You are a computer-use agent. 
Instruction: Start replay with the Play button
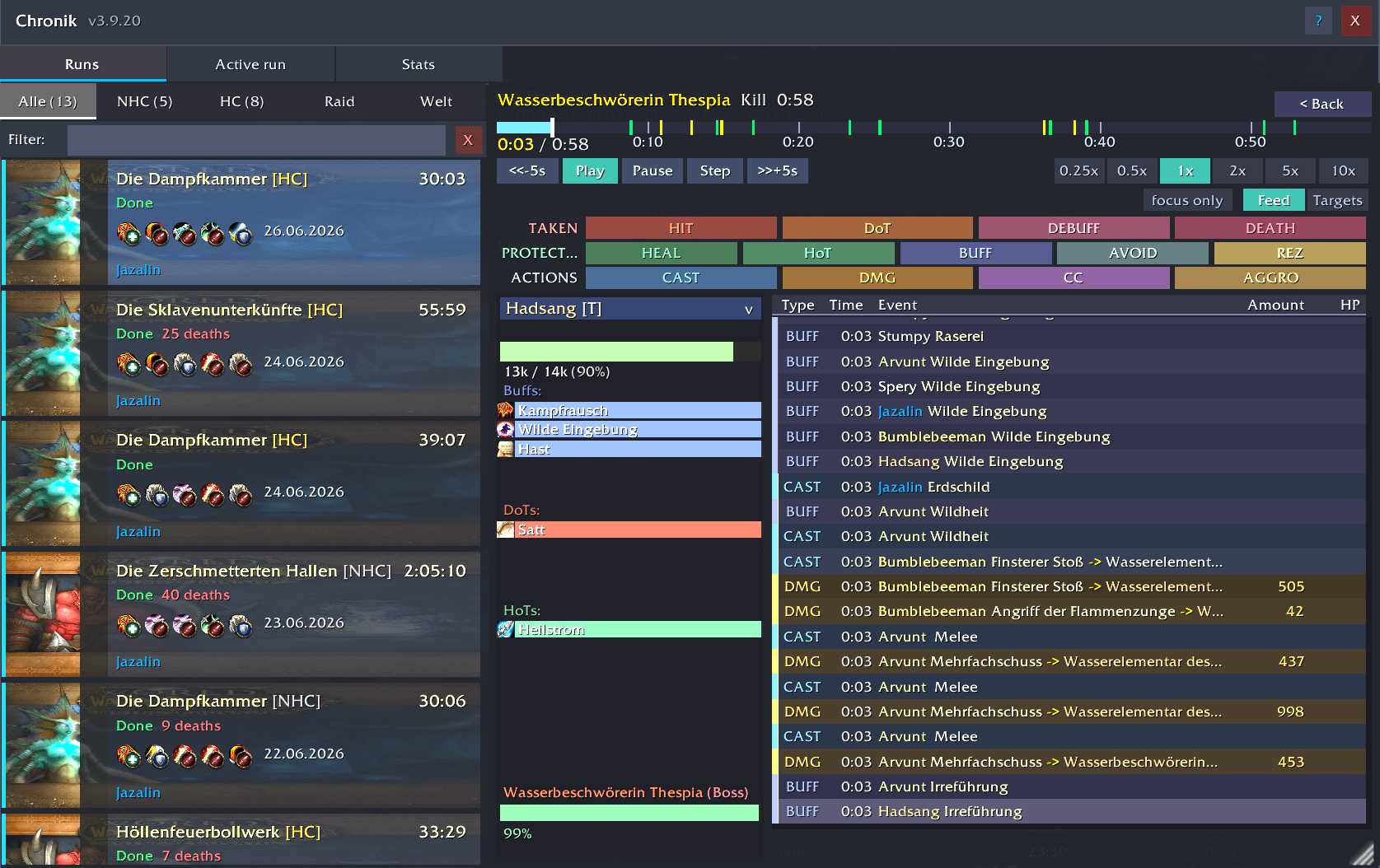[590, 170]
